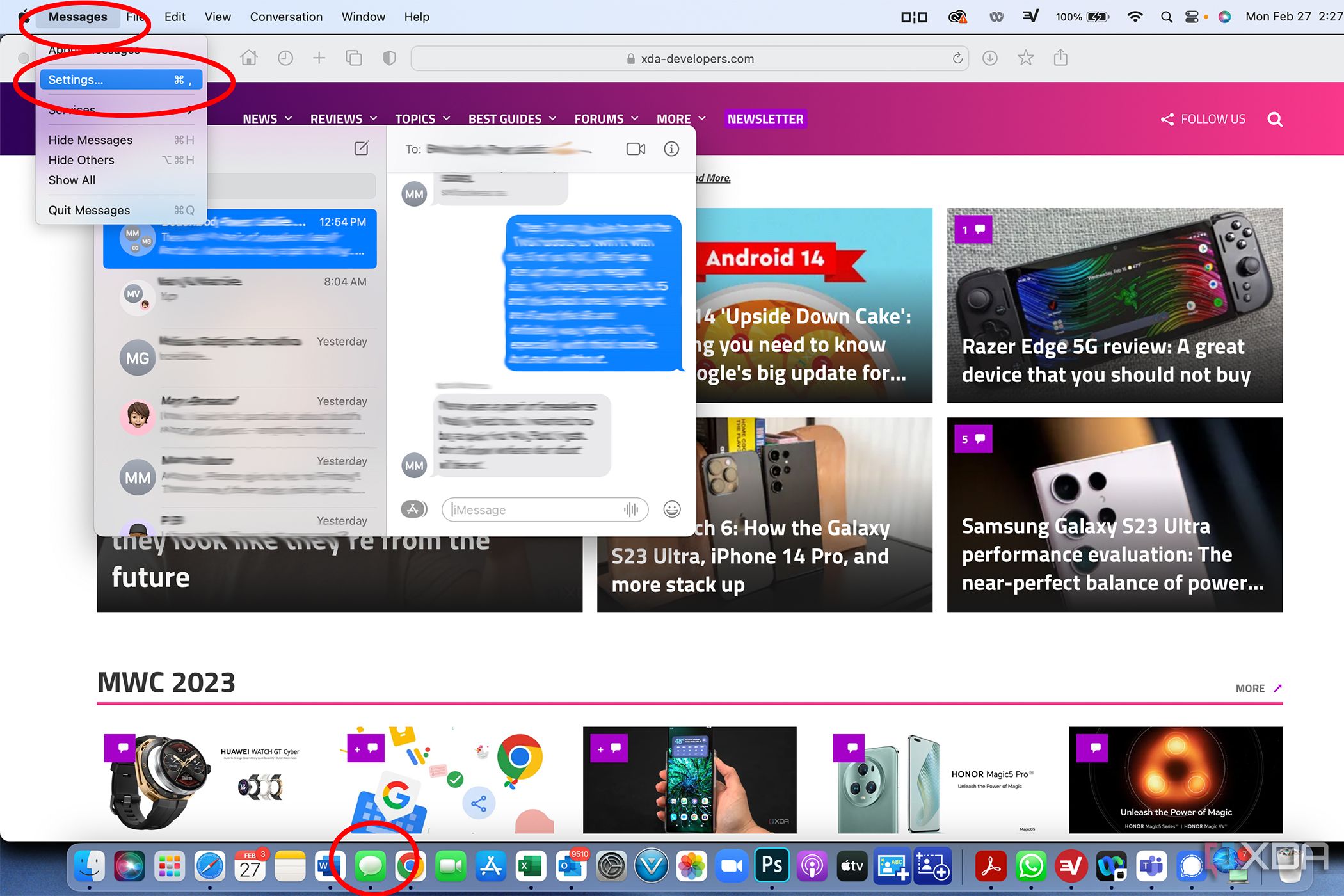Expand the TOPICS dropdown
This screenshot has height=896, width=1344.
tap(422, 118)
